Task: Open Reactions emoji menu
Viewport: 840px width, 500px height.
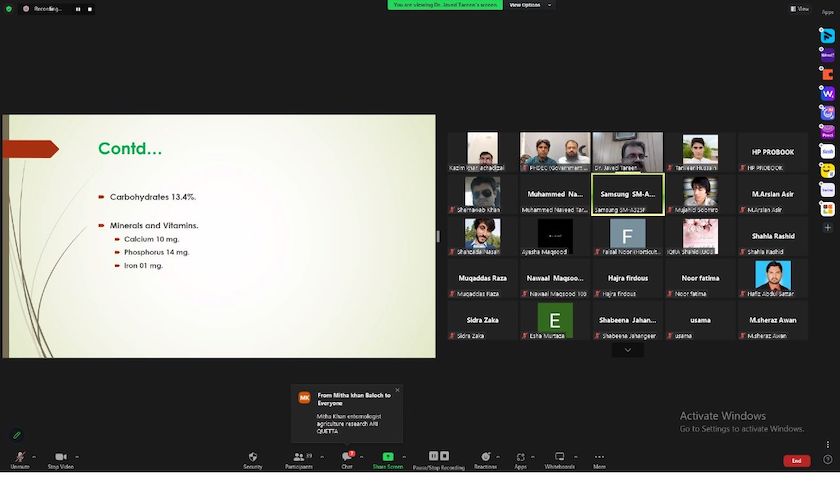Action: click(x=485, y=458)
